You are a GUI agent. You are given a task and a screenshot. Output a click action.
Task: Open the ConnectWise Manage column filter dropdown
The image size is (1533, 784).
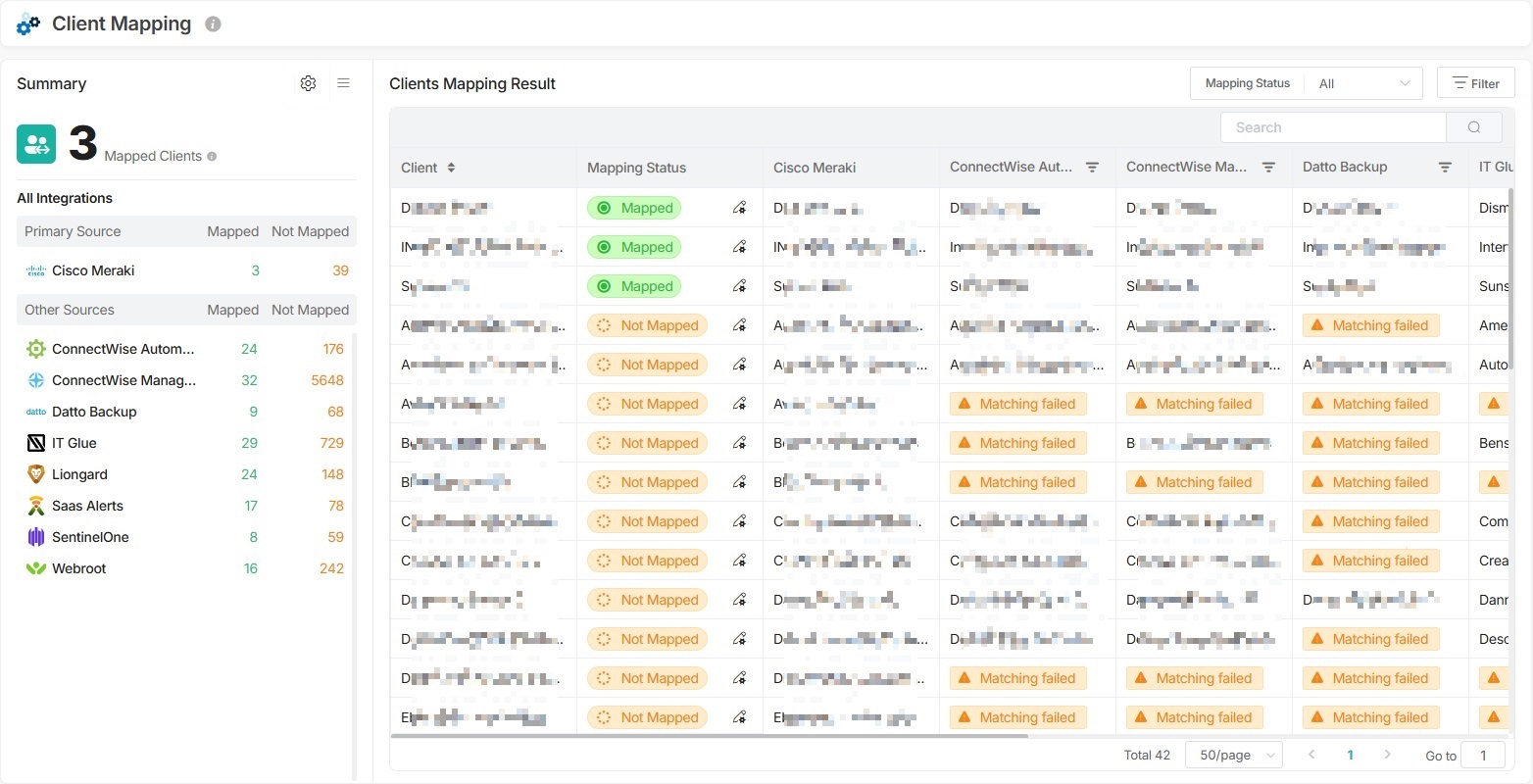tap(1268, 167)
